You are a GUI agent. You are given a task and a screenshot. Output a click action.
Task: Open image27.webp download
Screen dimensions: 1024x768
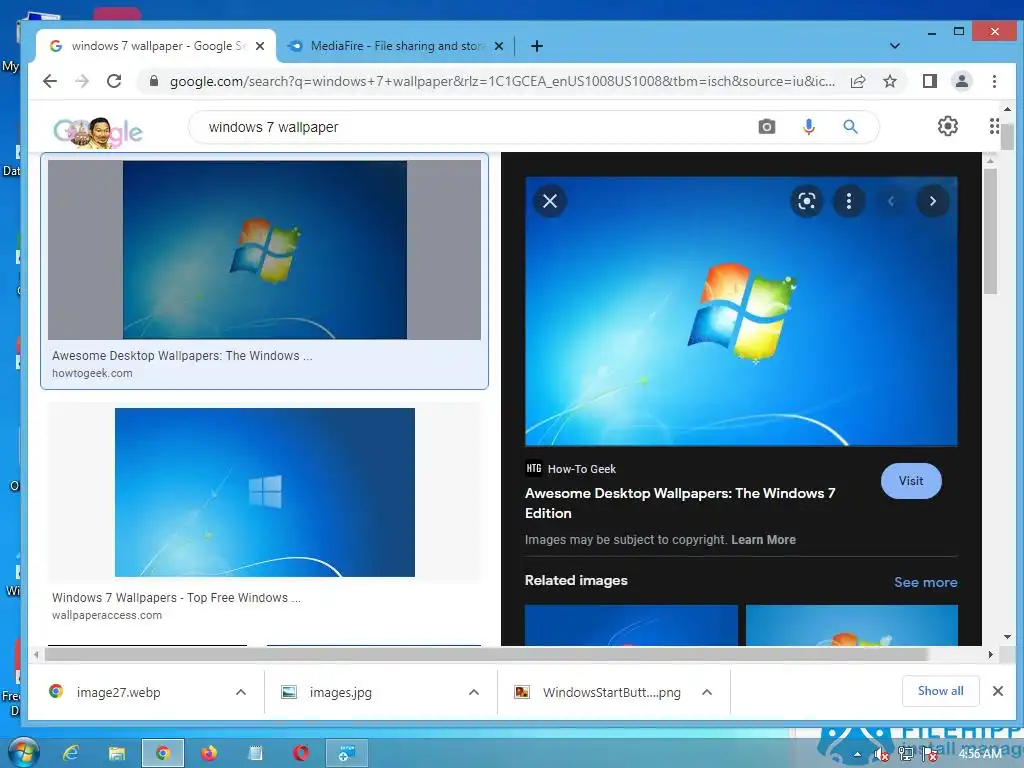118,692
